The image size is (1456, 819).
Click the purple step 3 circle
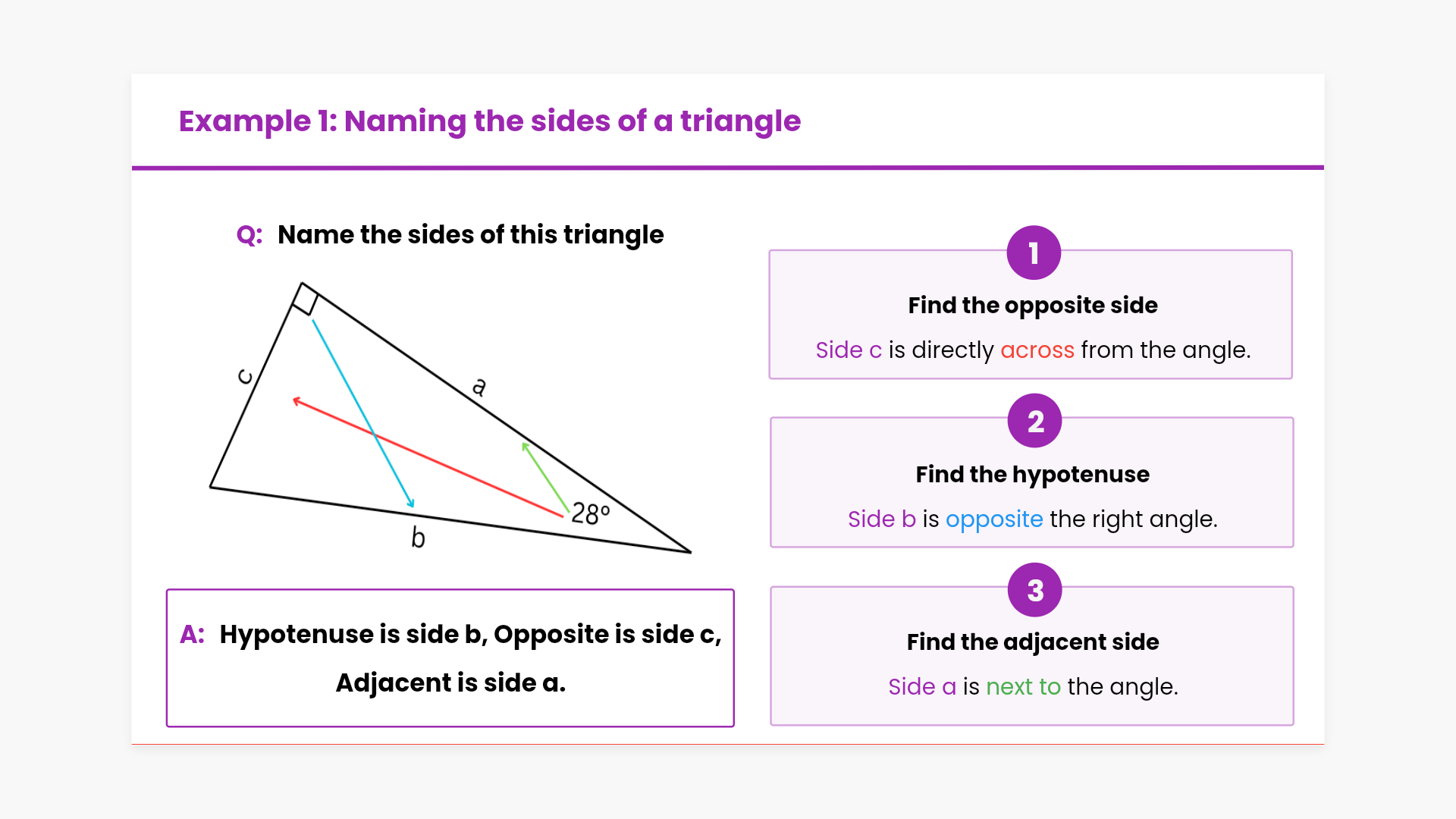click(x=1034, y=590)
